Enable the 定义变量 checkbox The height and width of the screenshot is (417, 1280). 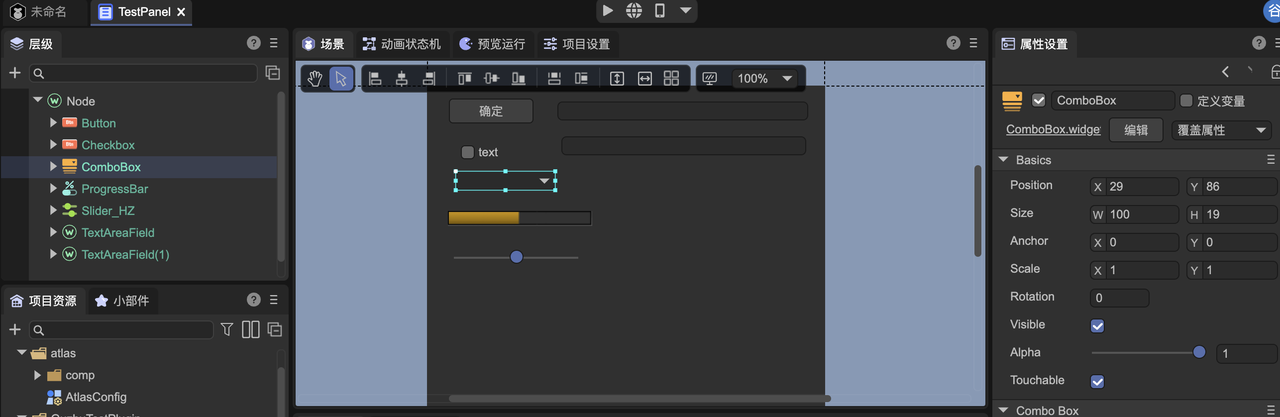pyautogui.click(x=1186, y=101)
